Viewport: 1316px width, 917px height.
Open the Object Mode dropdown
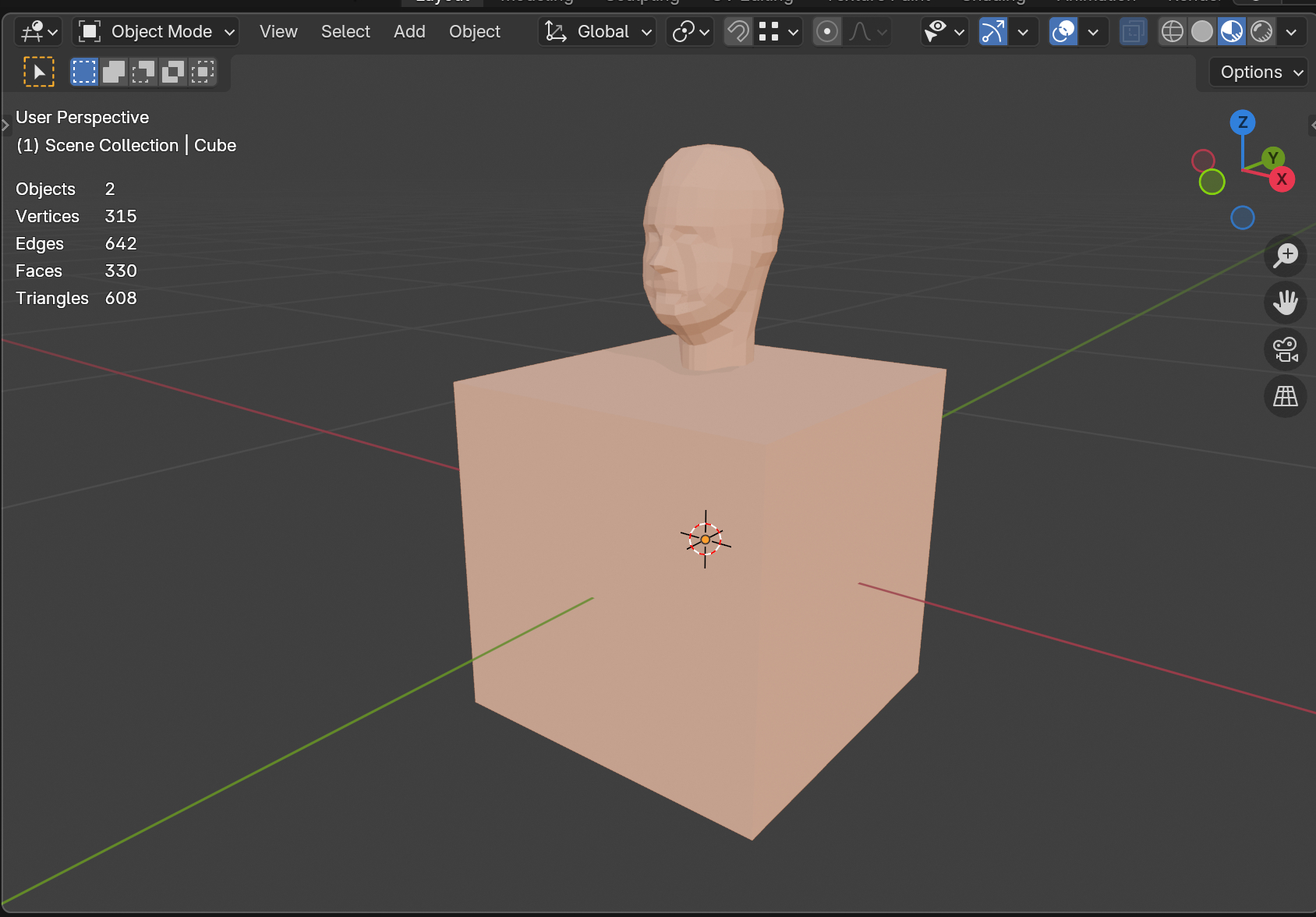[x=156, y=32]
